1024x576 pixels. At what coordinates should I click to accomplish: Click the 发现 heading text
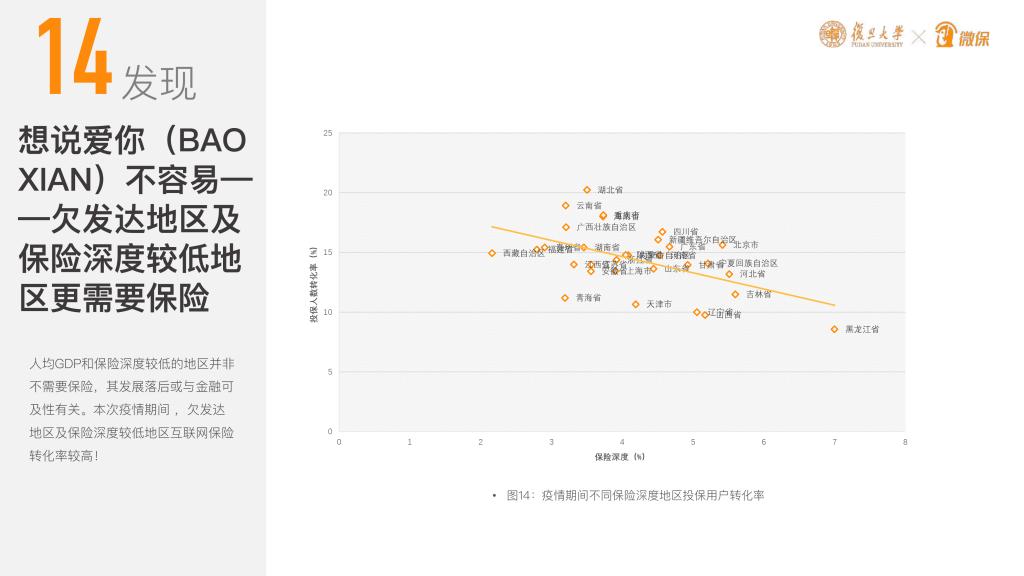point(159,84)
